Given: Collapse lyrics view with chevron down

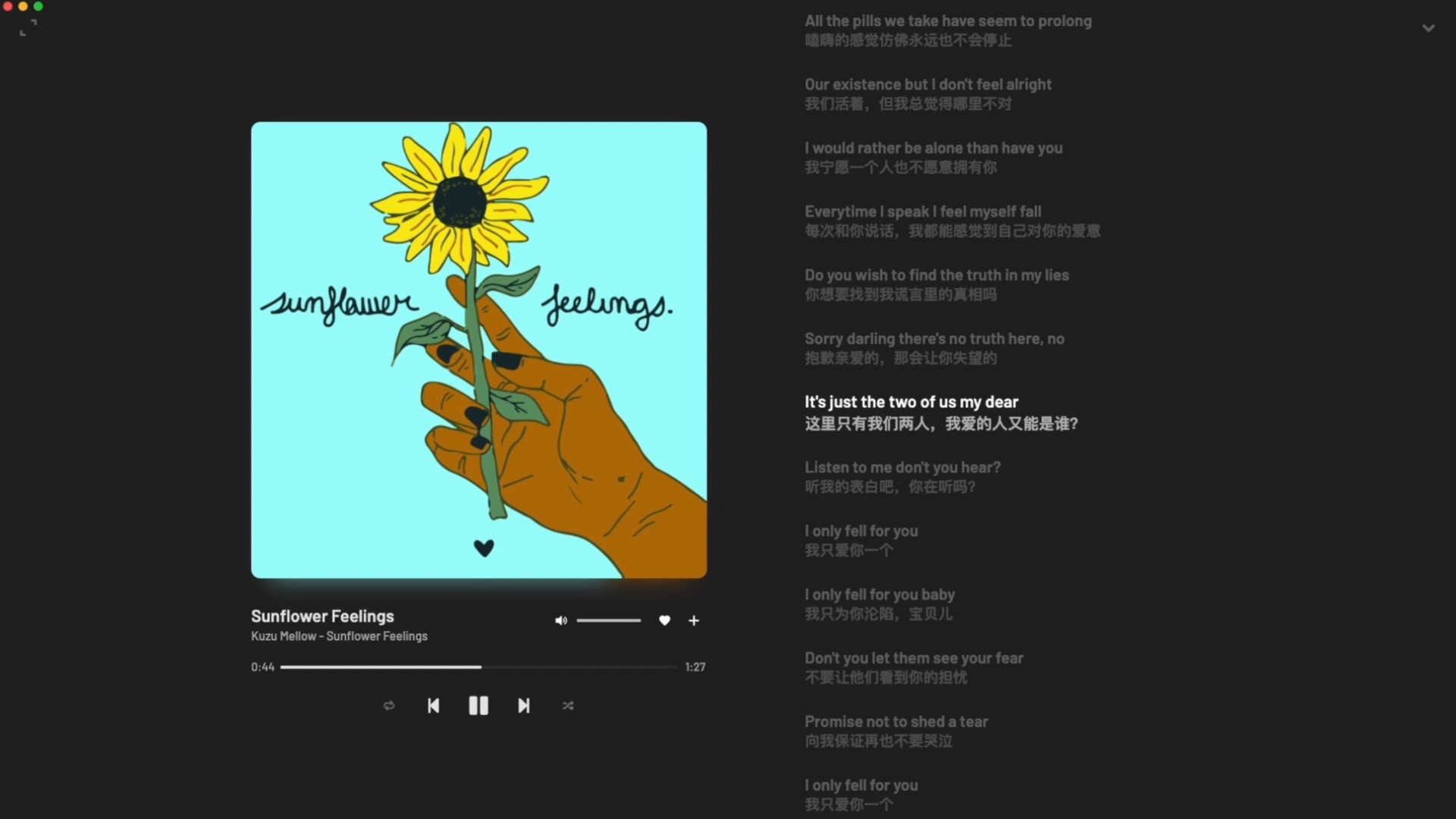Looking at the screenshot, I should pyautogui.click(x=1428, y=28).
